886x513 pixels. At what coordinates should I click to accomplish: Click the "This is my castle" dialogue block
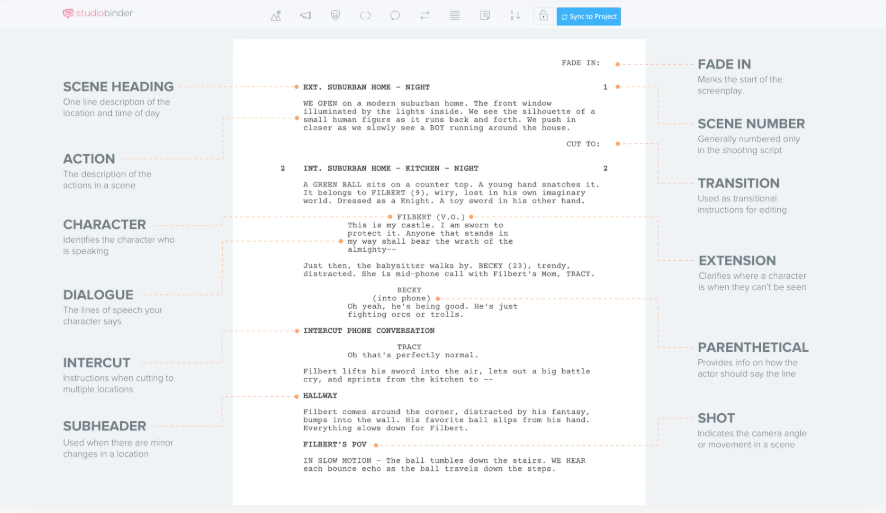(x=430, y=237)
